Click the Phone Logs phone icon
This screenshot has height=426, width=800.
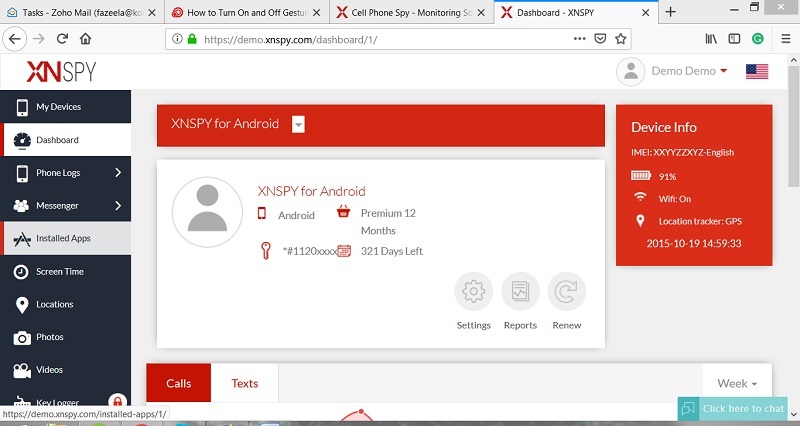[x=22, y=173]
